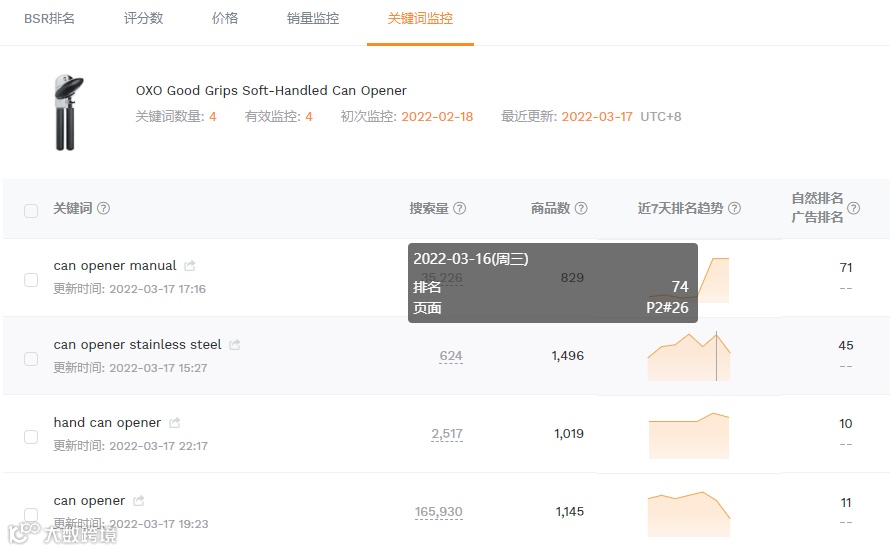Open the 销量监控 tab
Screen dimensions: 890x551
[313, 18]
